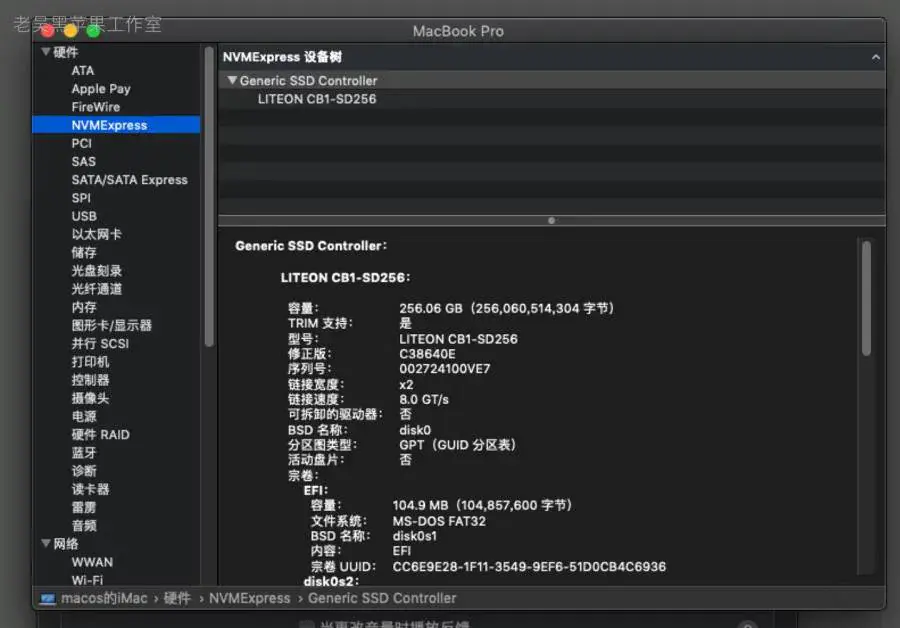Select SPI in the sidebar

[x=81, y=198]
